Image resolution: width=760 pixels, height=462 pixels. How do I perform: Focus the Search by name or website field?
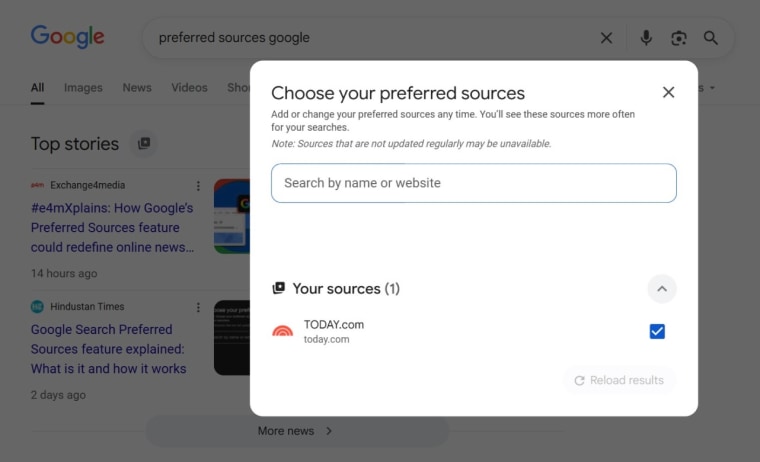[x=473, y=183]
